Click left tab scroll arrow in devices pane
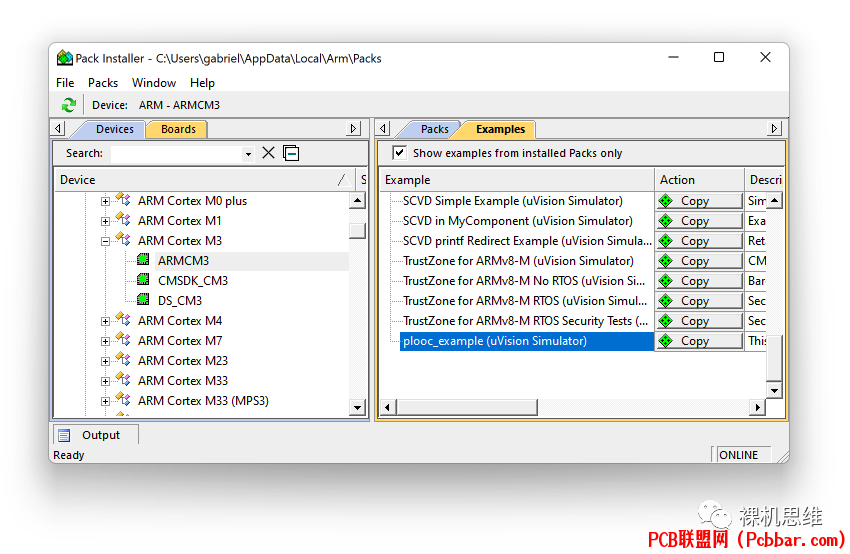 59,128
